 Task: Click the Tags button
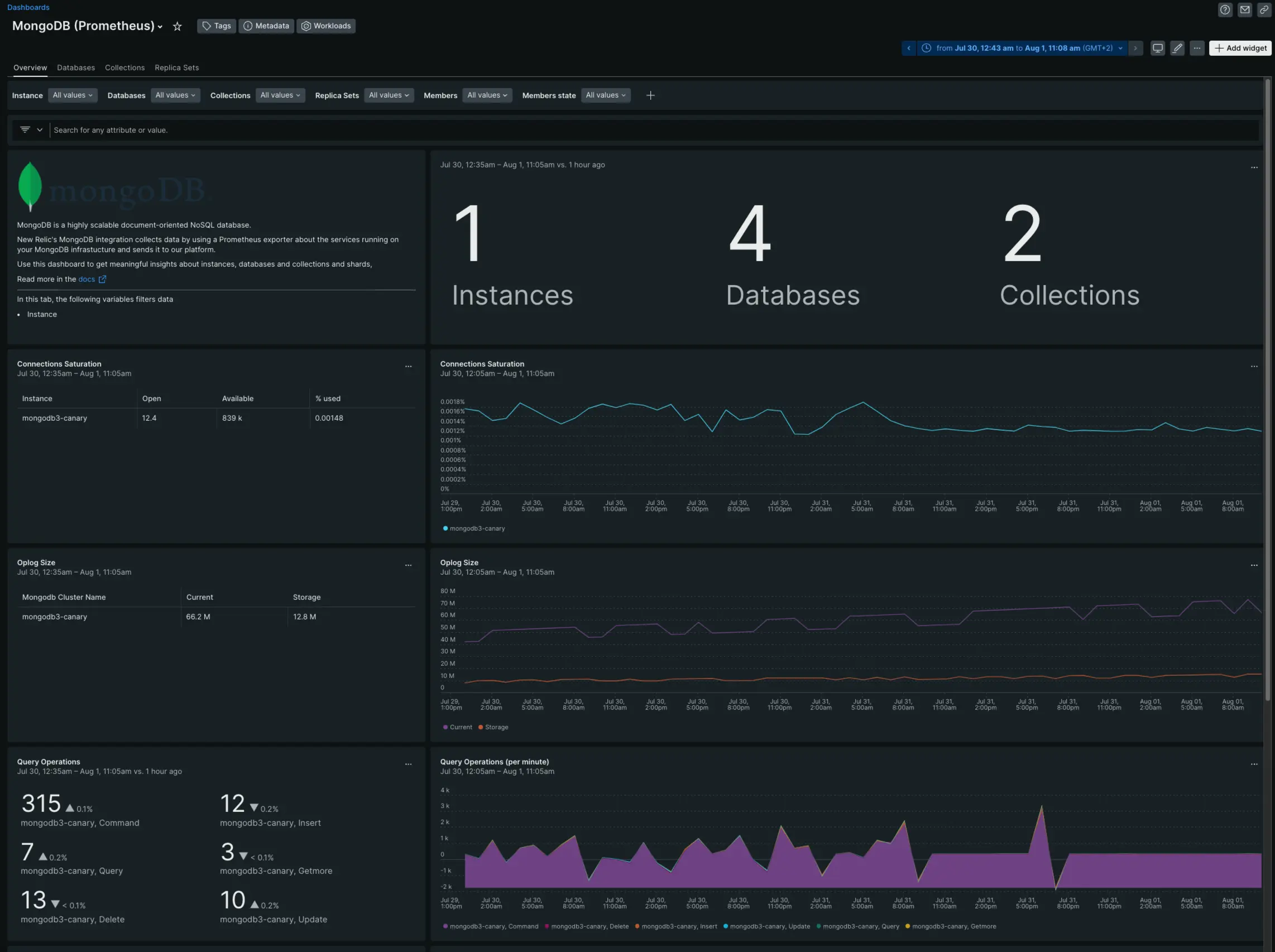(x=216, y=26)
